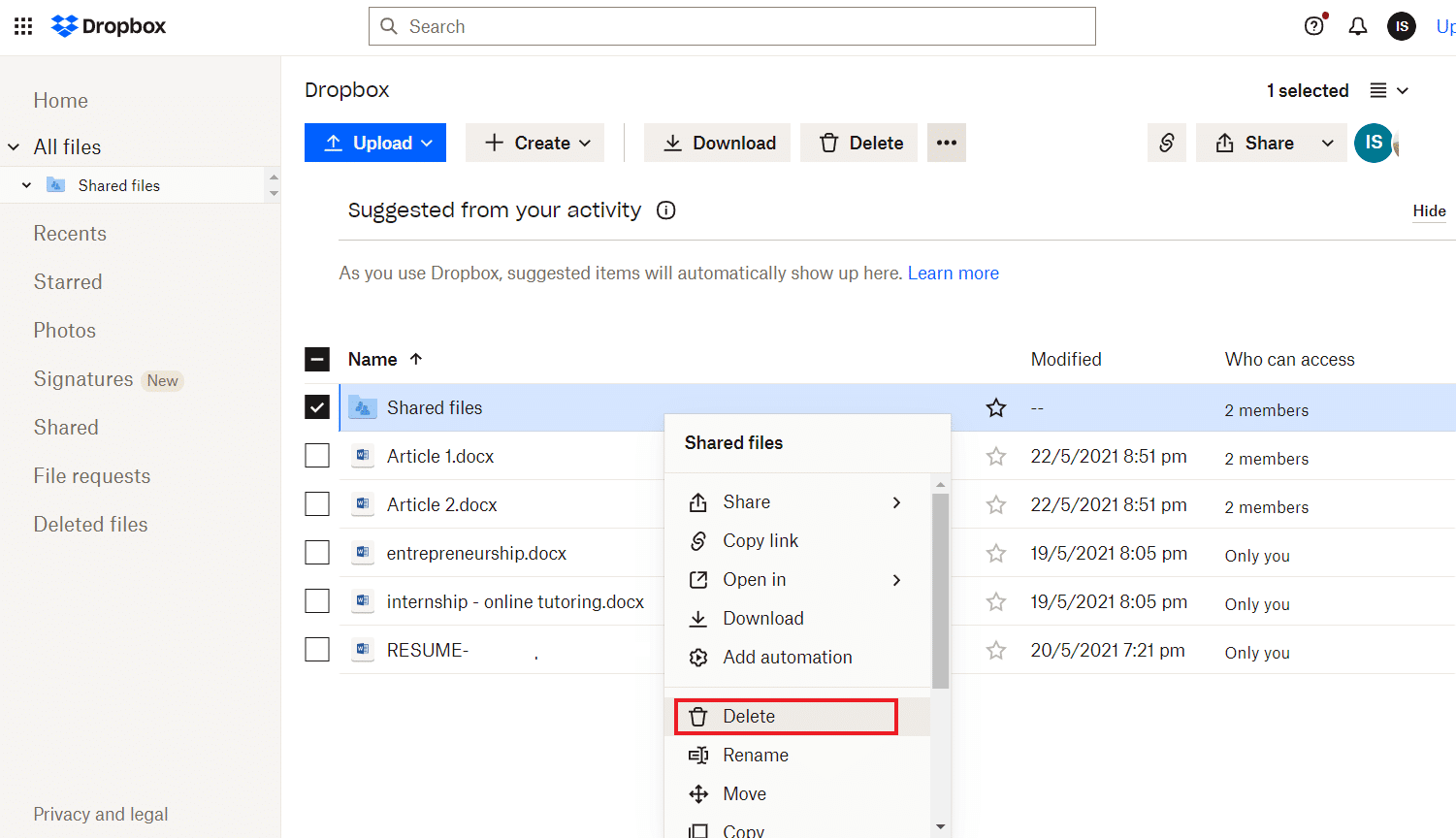Go to Home in sidebar

coord(61,101)
